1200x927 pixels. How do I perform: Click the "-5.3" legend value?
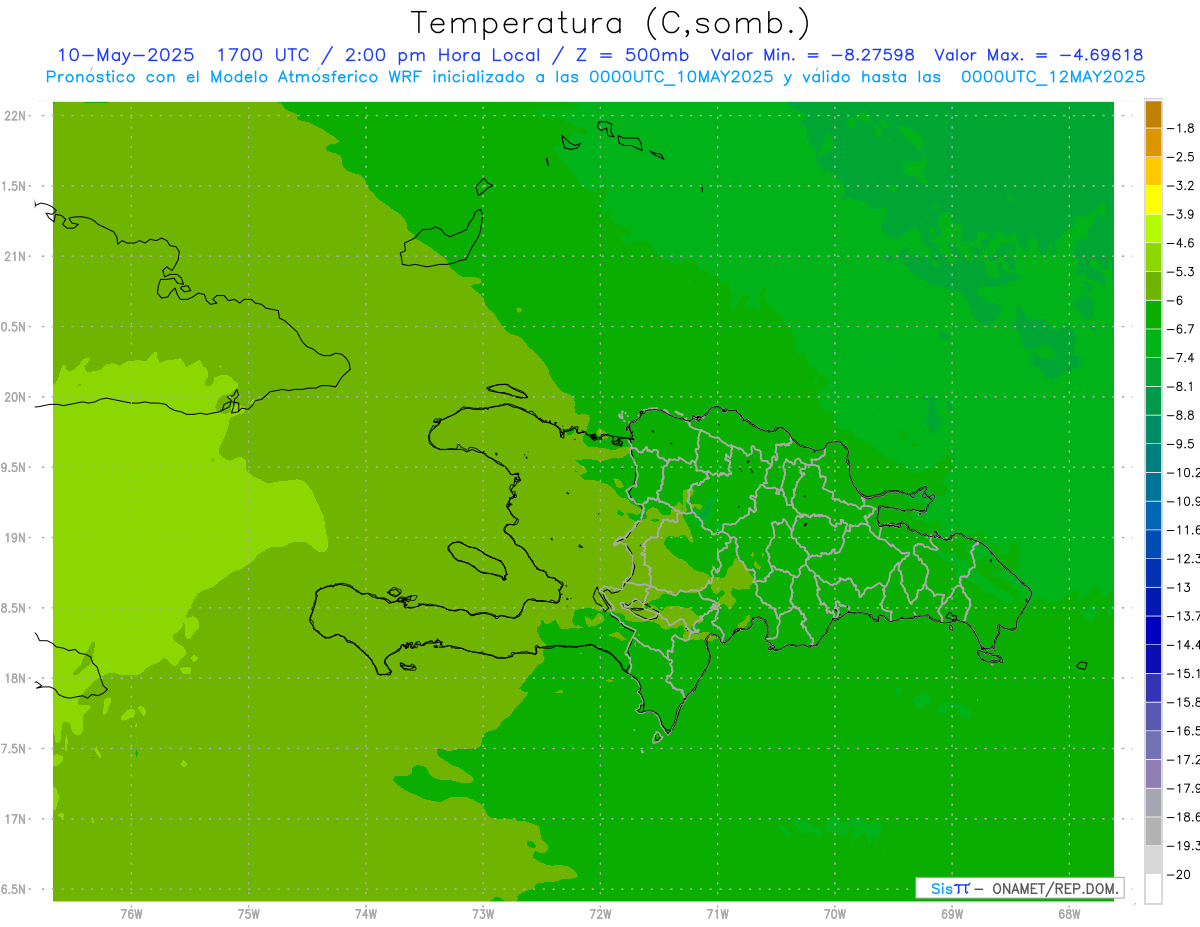[x=1181, y=271]
